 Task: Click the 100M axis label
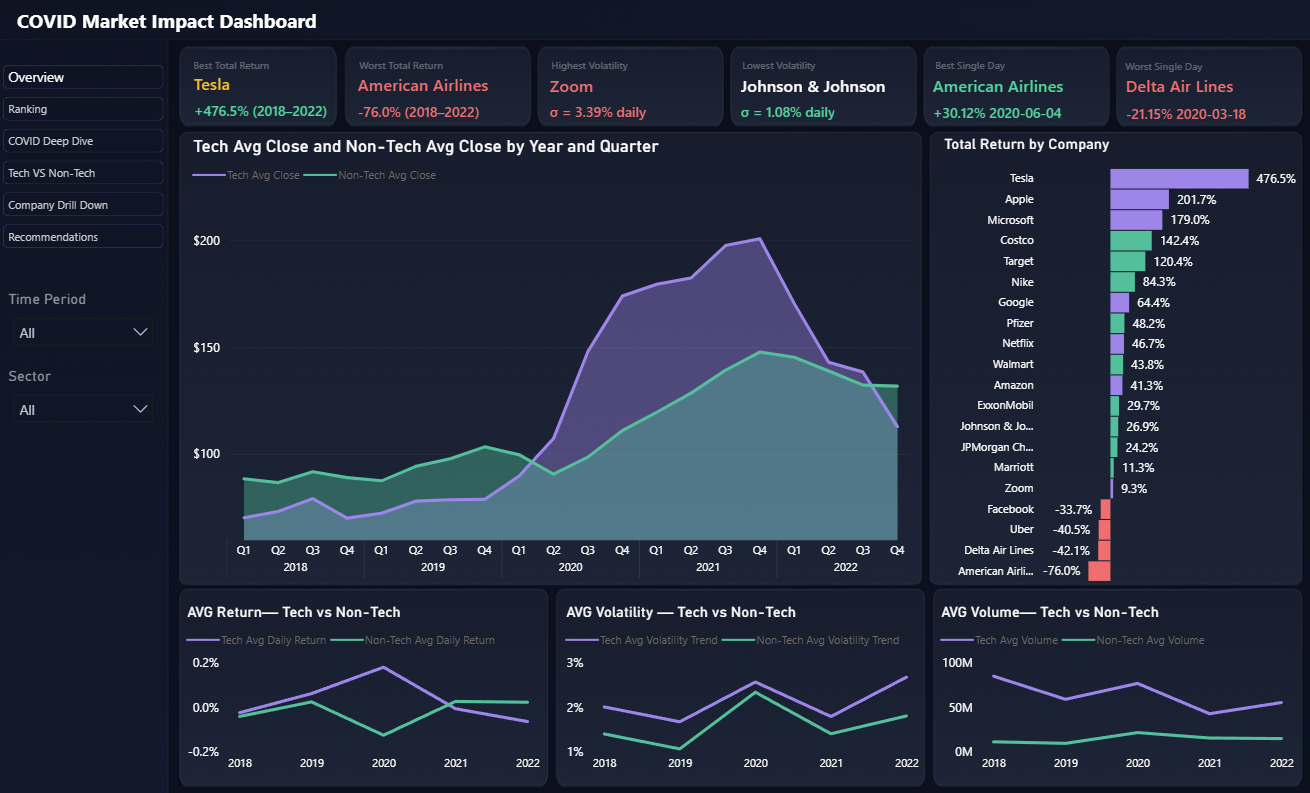tap(958, 663)
